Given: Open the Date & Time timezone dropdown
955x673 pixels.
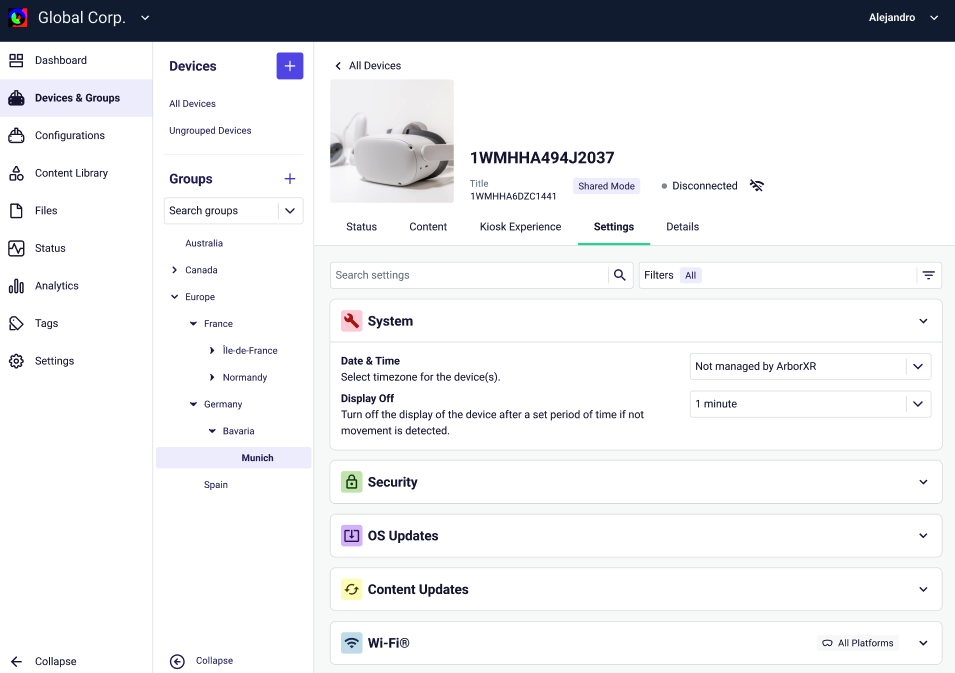Looking at the screenshot, I should (810, 367).
